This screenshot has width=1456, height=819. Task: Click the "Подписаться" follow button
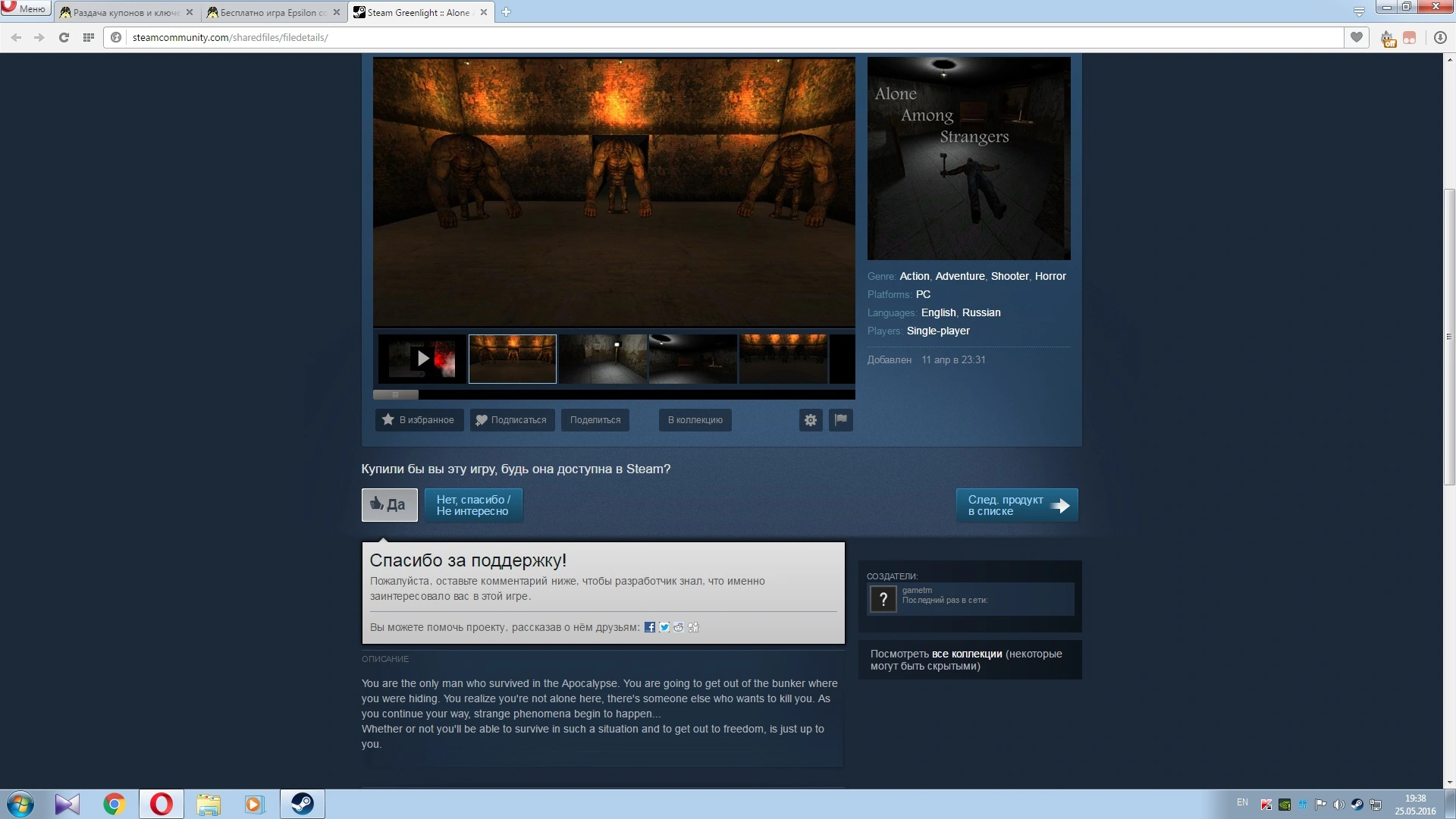tap(512, 420)
